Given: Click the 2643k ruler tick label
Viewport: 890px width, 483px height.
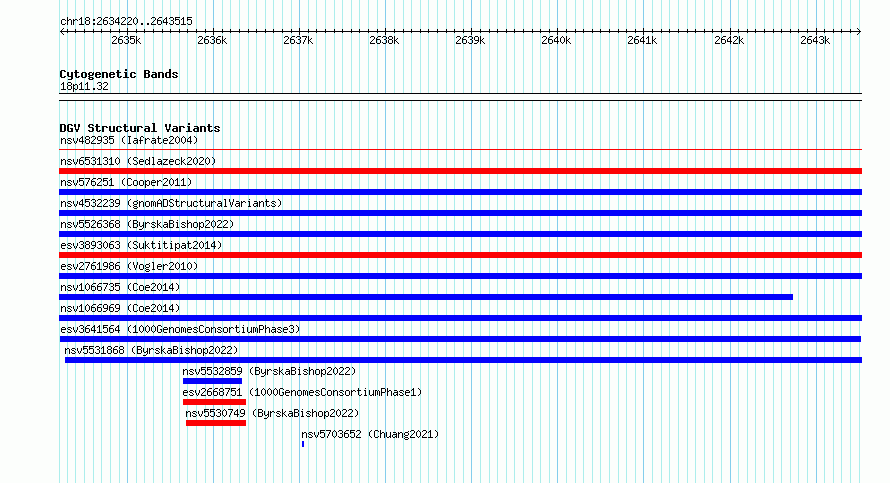Looking at the screenshot, I should [815, 40].
